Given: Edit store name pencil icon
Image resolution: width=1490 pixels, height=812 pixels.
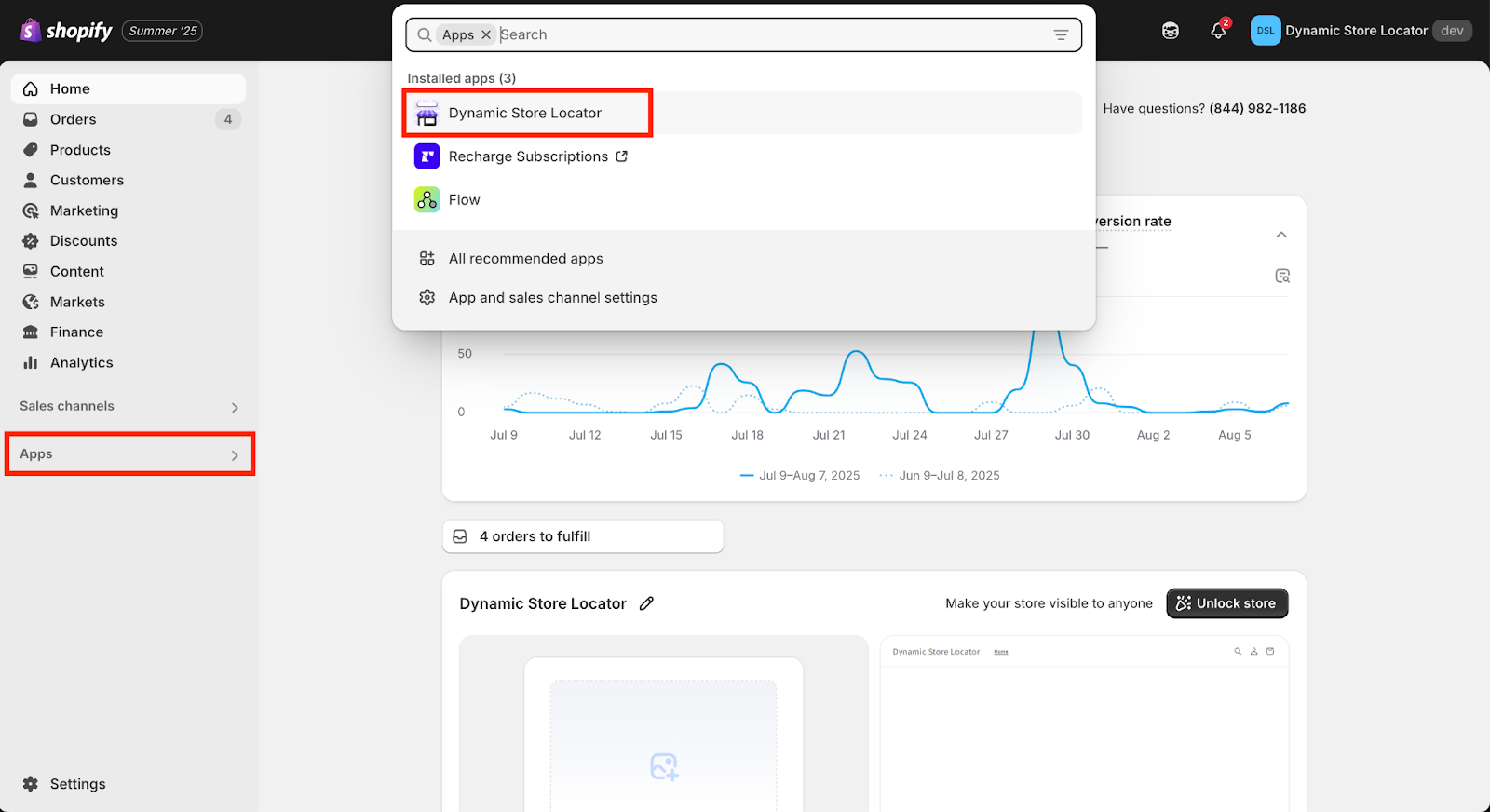Looking at the screenshot, I should tap(646, 603).
